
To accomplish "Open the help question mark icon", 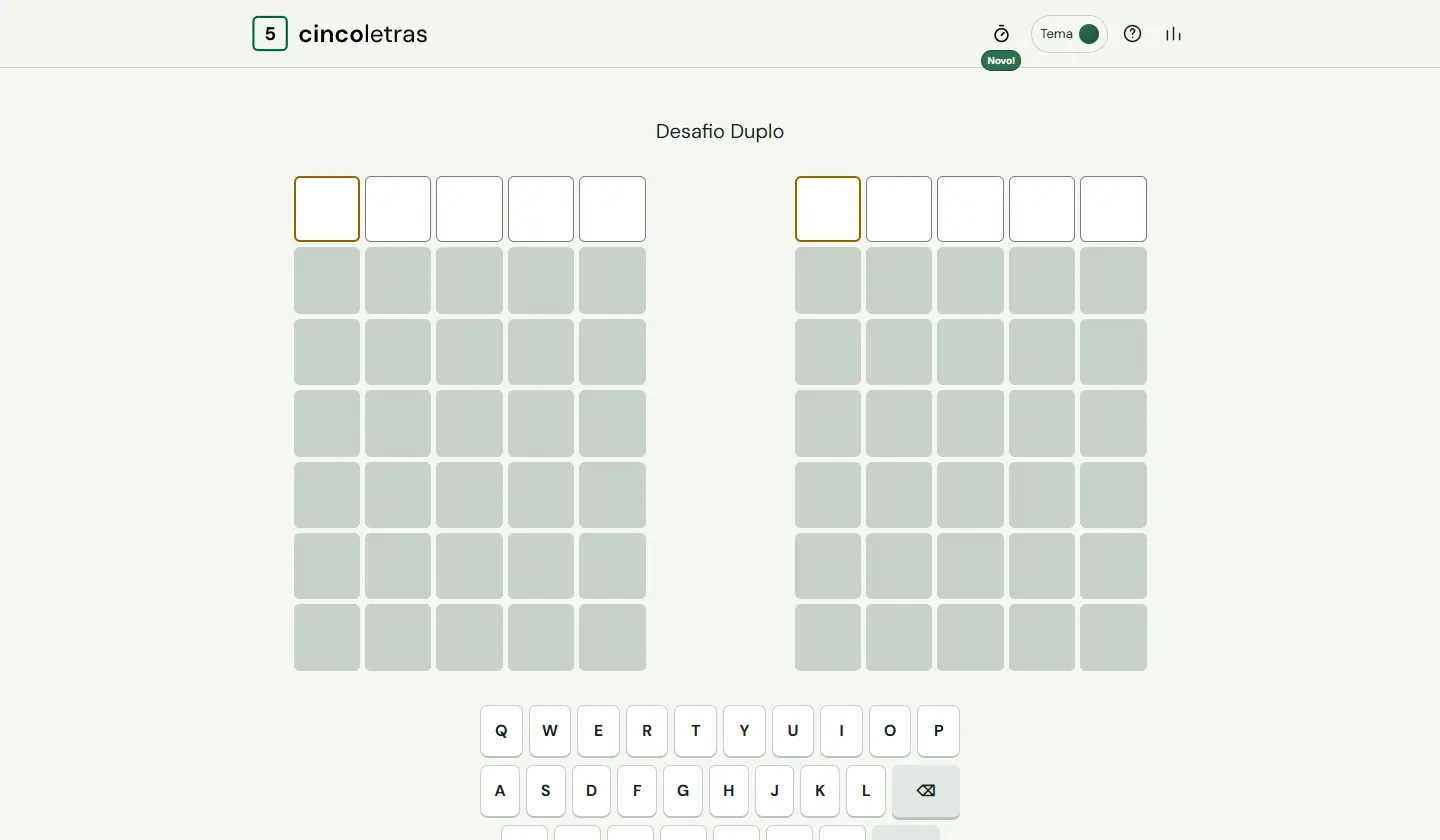I will [x=1132, y=34].
